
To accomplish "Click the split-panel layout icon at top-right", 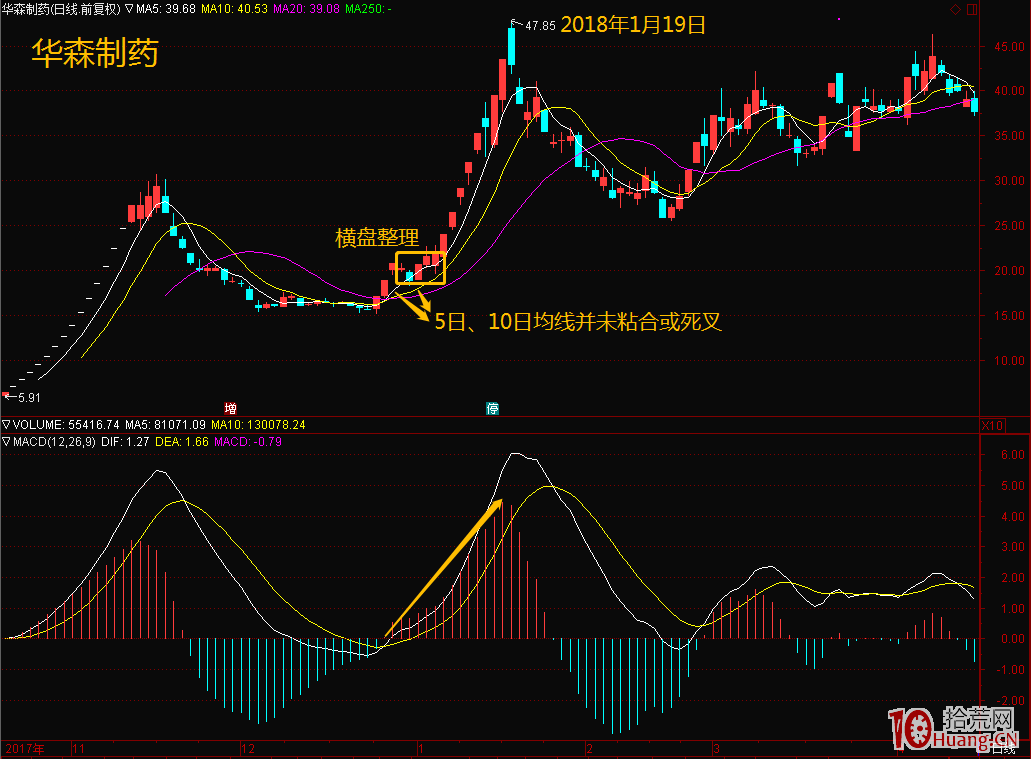I will (972, 9).
